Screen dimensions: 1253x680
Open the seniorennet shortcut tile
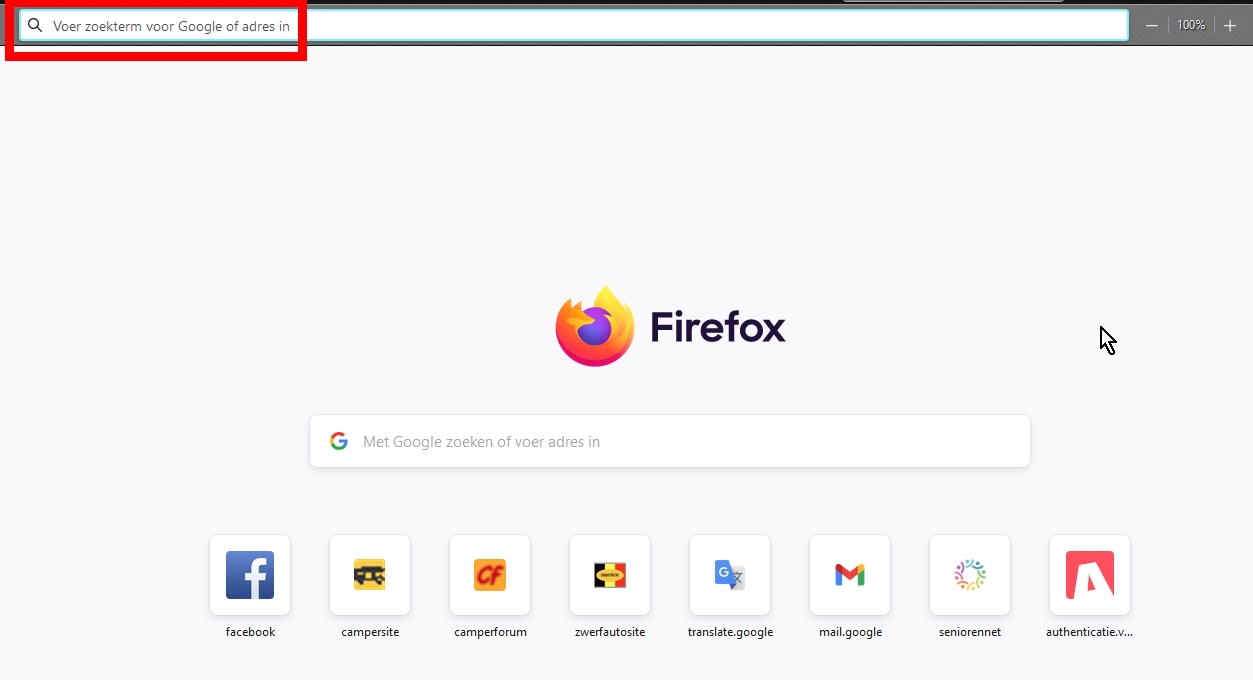pyautogui.click(x=970, y=575)
